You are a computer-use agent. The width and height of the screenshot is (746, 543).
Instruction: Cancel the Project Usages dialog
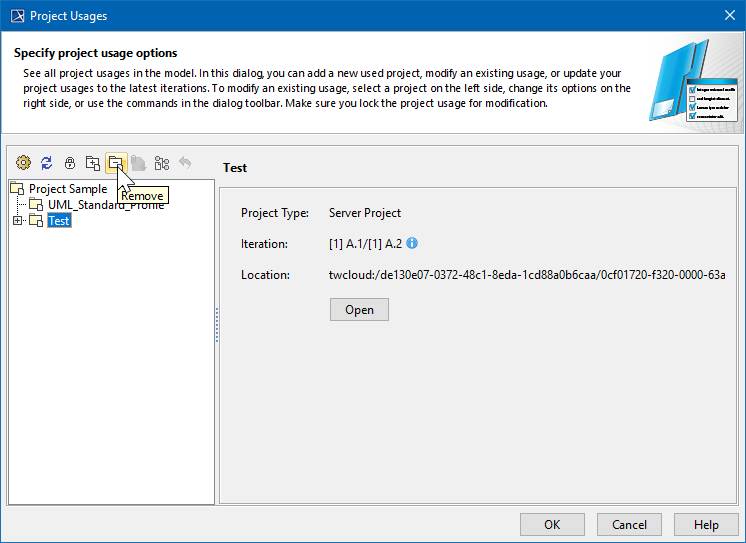[x=629, y=524]
